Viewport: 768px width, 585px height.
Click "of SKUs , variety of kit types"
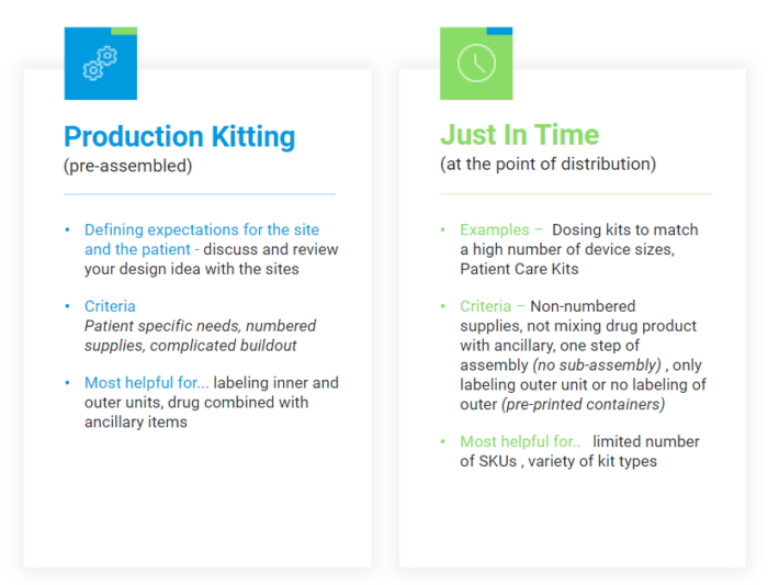point(558,461)
